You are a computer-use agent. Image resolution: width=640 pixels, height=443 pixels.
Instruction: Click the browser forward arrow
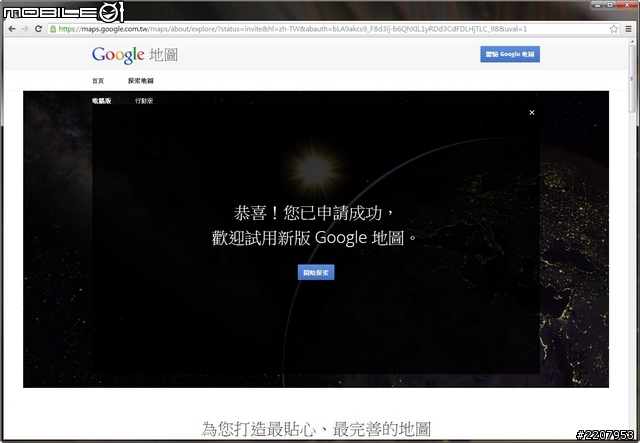25,29
